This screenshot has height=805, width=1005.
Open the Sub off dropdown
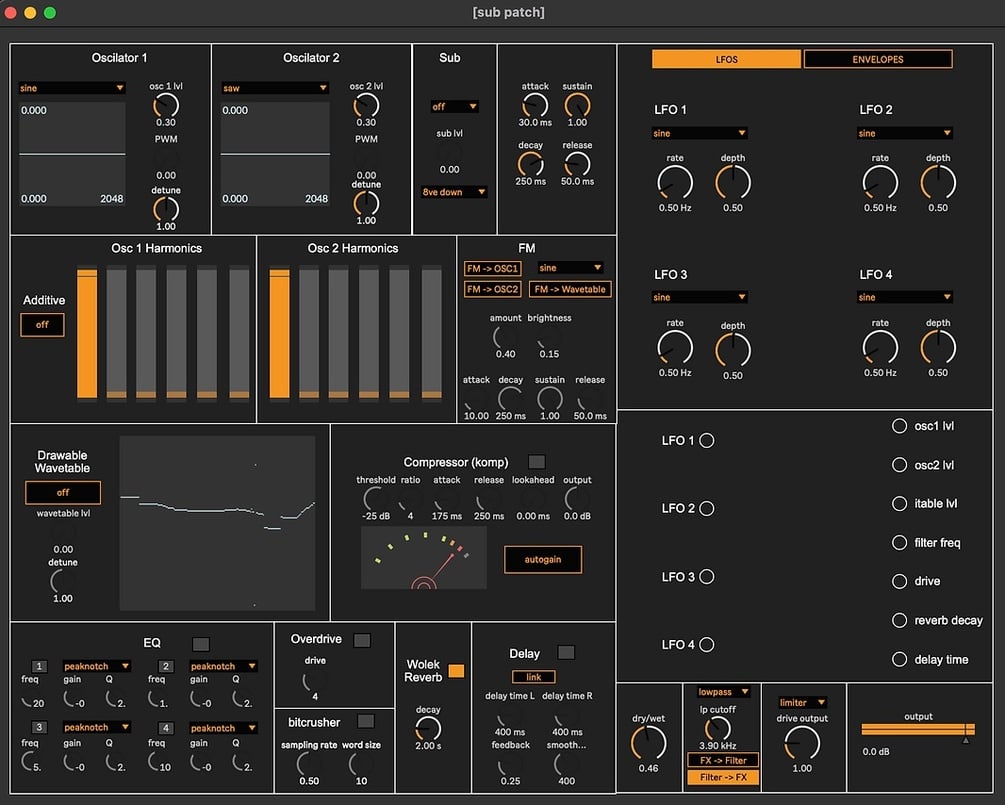click(454, 106)
